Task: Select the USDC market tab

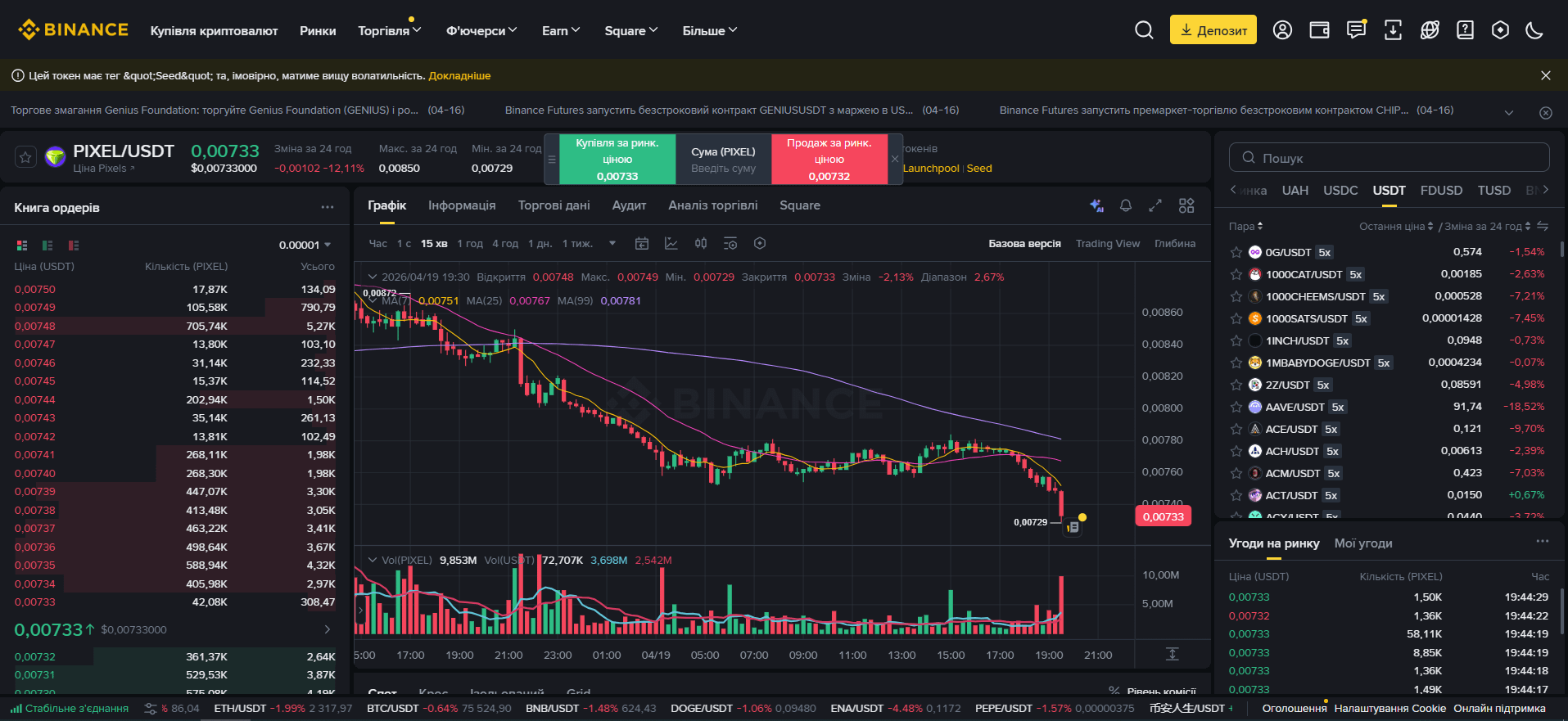Action: tap(1340, 190)
